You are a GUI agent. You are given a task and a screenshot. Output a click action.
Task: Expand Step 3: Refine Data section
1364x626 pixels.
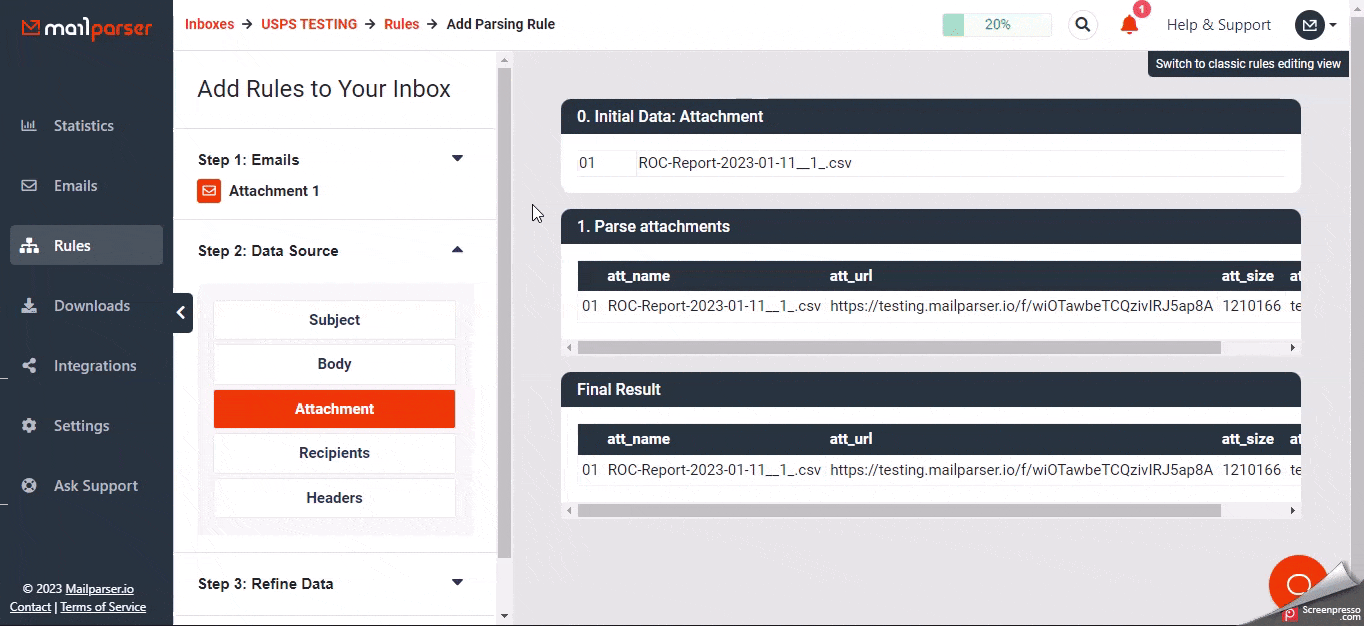click(457, 583)
